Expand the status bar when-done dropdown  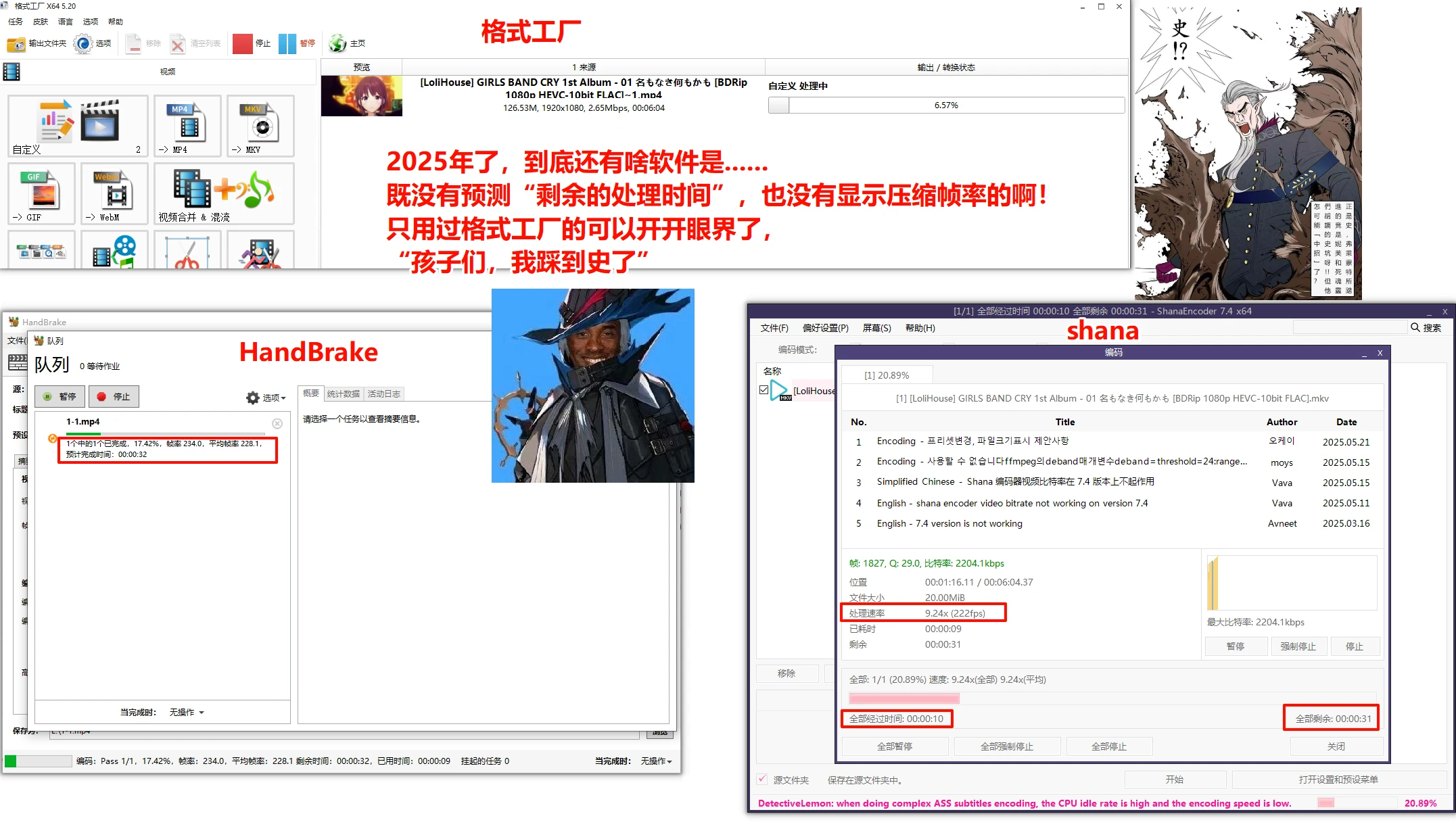tap(656, 761)
